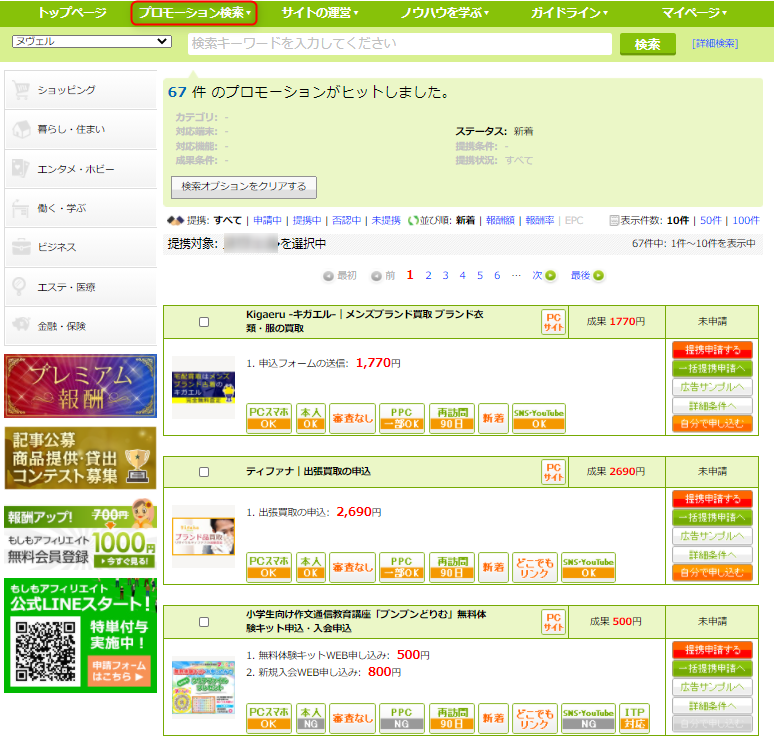Sort results by 報酬額

pos(500,221)
